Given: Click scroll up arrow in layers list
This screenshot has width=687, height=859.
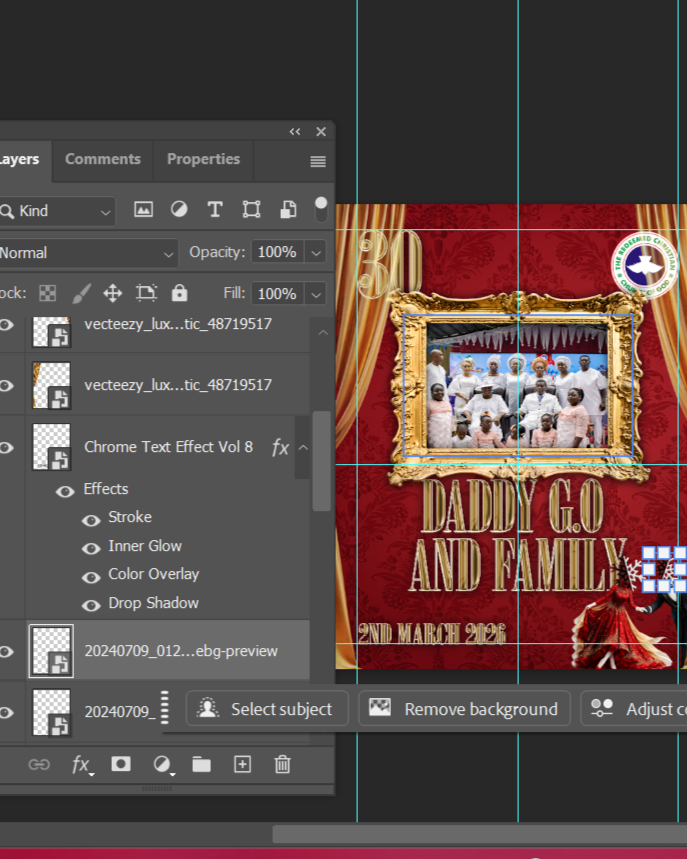Looking at the screenshot, I should 323,333.
